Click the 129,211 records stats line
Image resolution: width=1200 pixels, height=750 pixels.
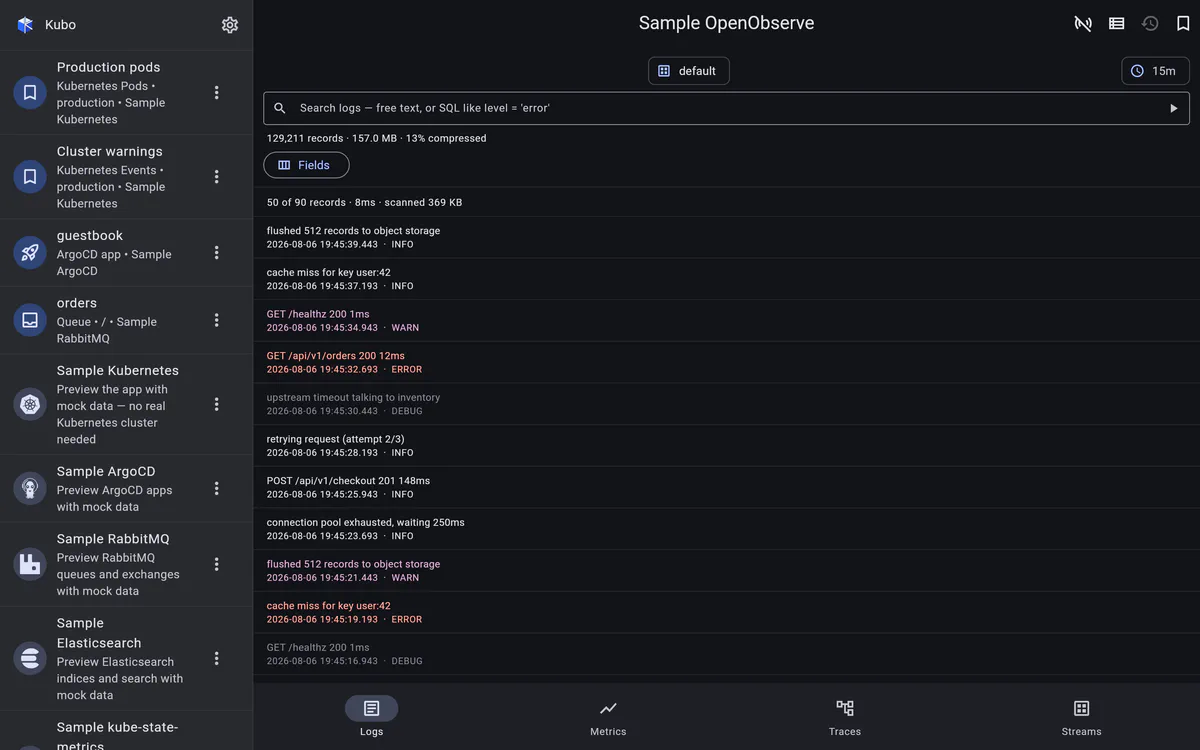pos(376,138)
